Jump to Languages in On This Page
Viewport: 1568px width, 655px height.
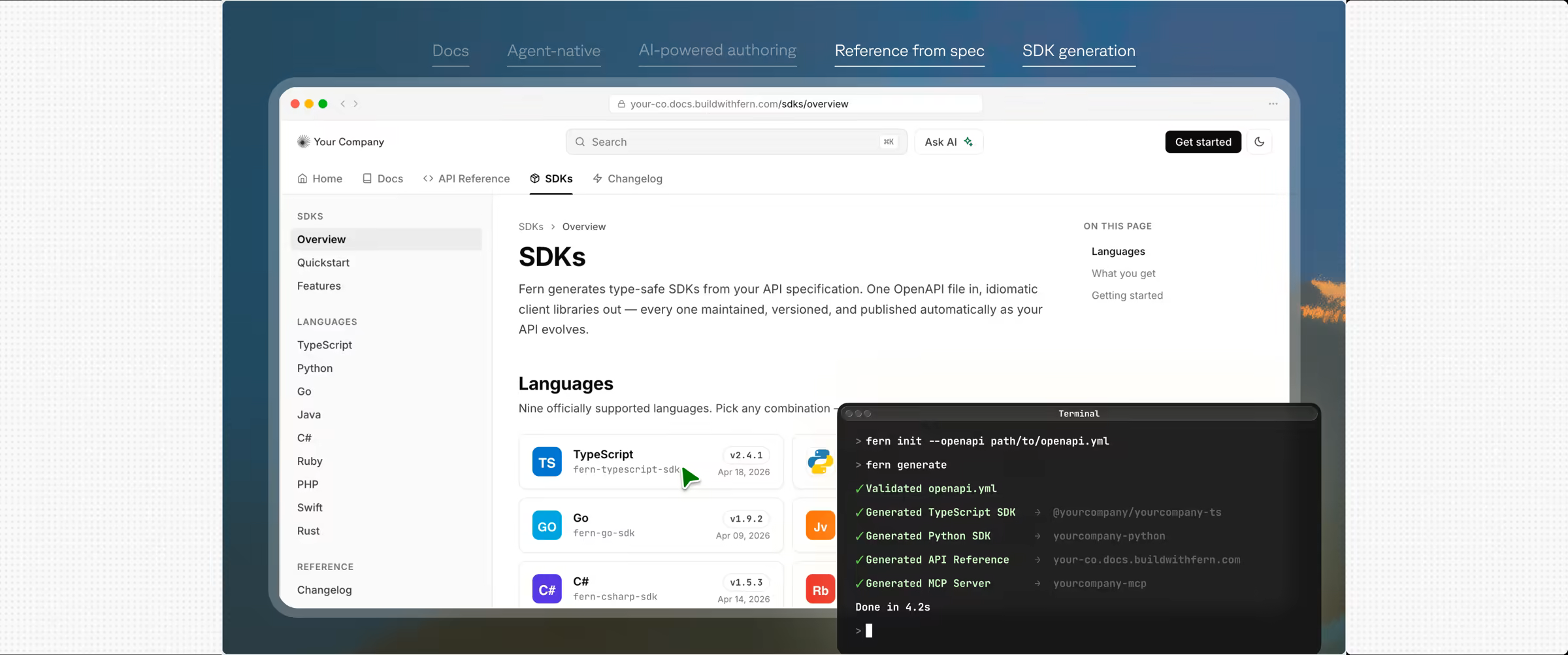pyautogui.click(x=1118, y=252)
